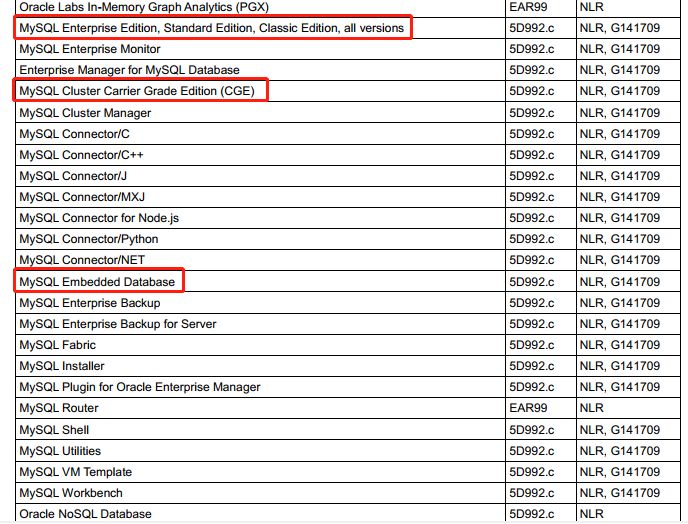Click MySQL Enterprise Edition, Standard Edition text
This screenshot has height=524, width=688.
click(135, 28)
